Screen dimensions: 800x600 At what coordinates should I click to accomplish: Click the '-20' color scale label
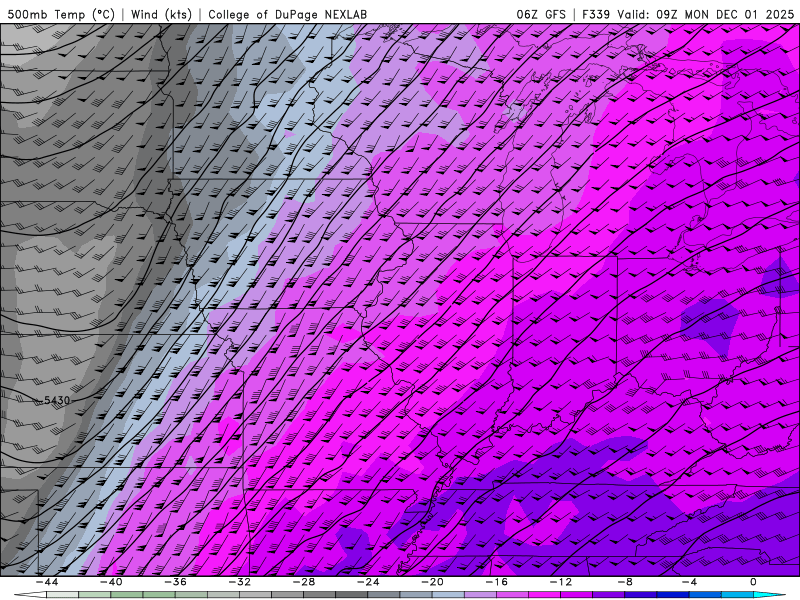(432, 582)
